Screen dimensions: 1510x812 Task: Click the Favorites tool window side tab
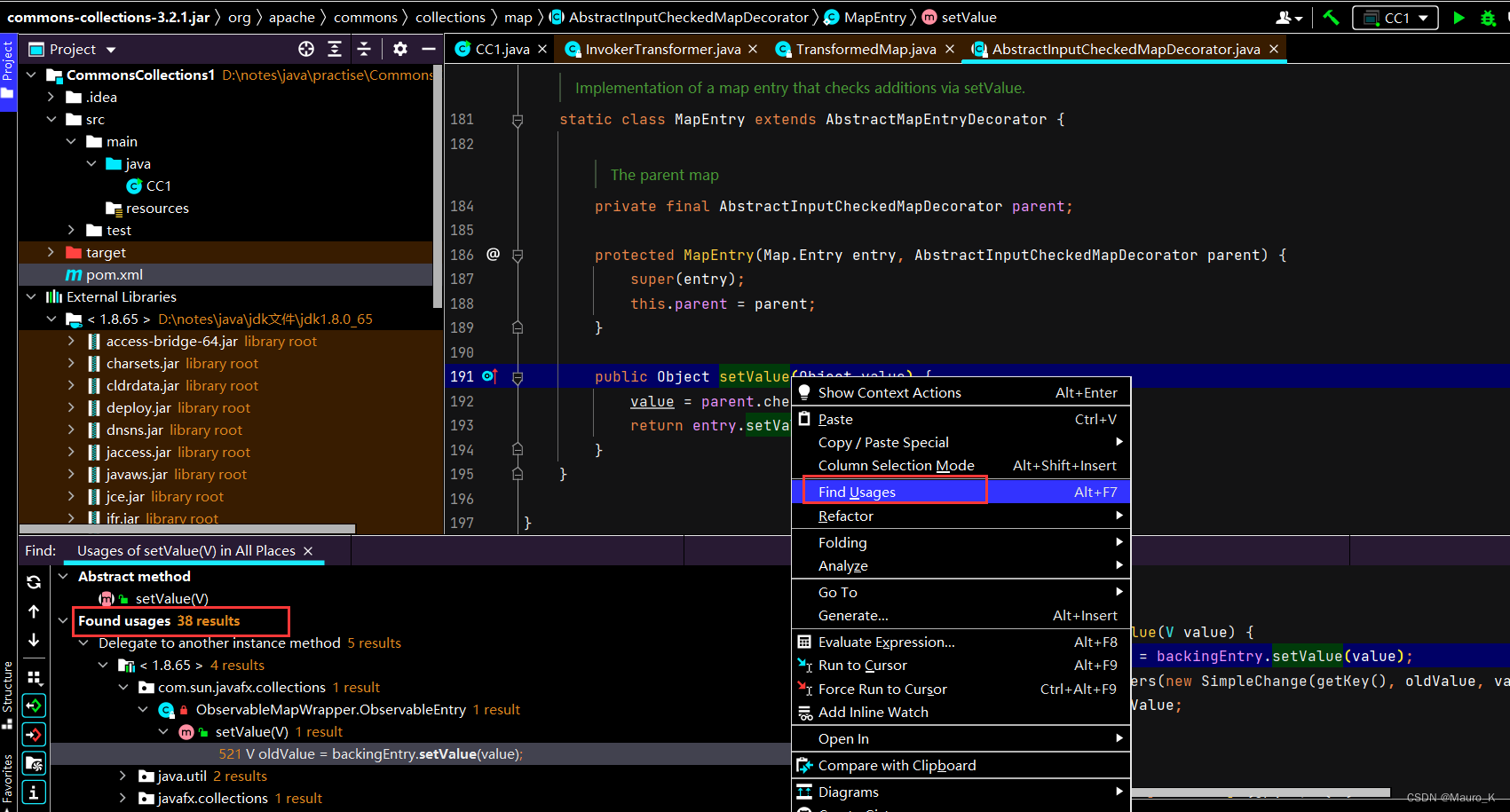coord(8,781)
